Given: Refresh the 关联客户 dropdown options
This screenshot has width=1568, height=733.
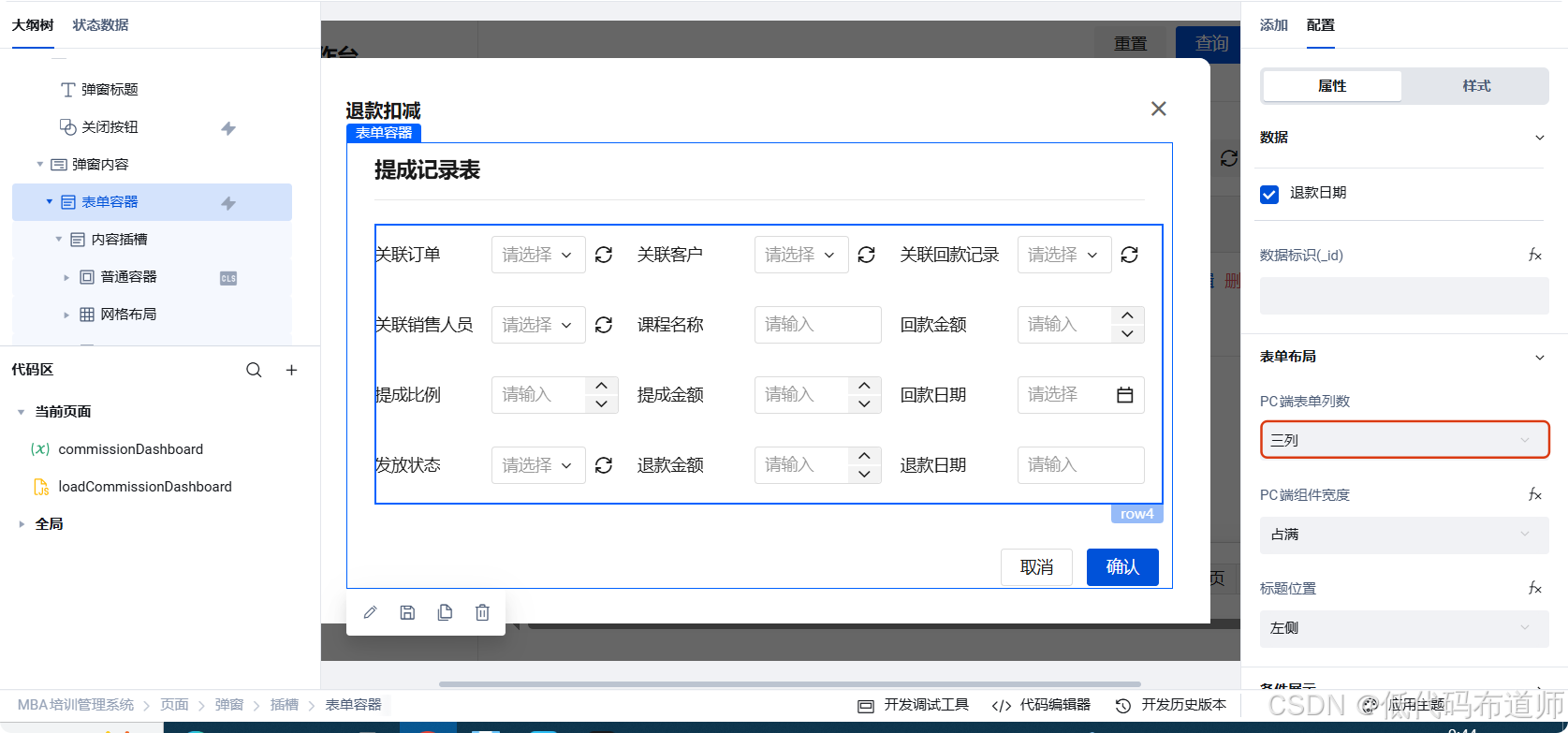Looking at the screenshot, I should (x=867, y=255).
